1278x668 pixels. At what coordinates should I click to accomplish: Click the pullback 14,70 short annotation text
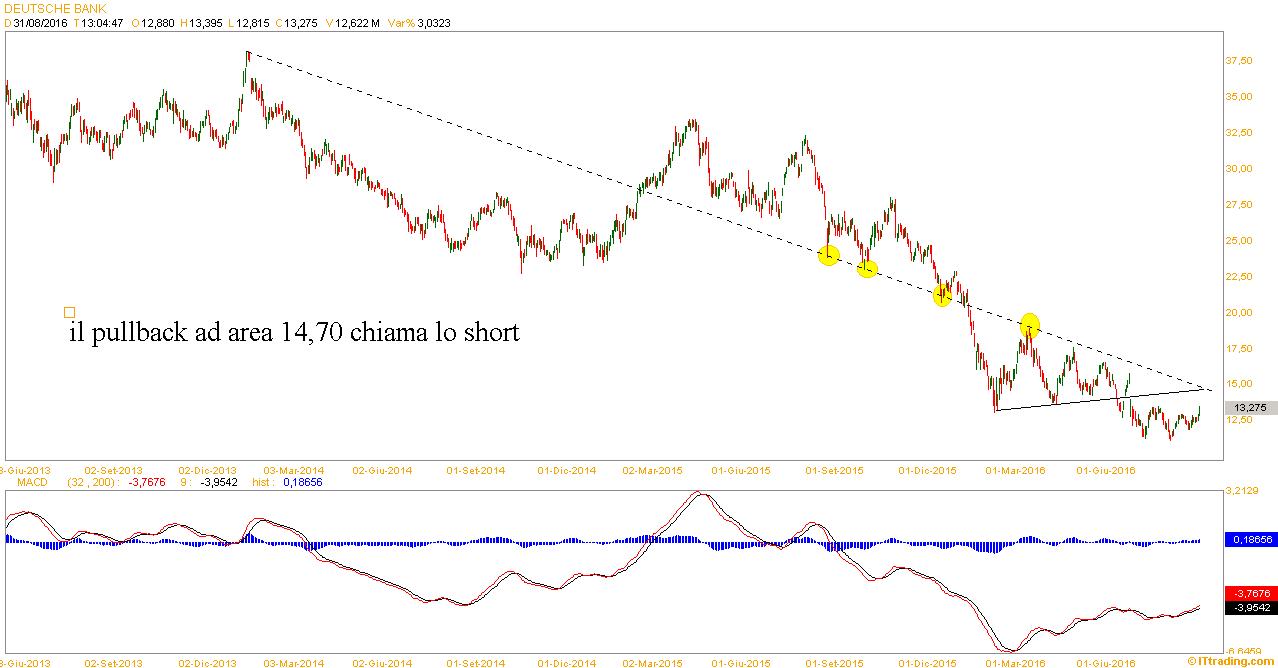coord(294,332)
